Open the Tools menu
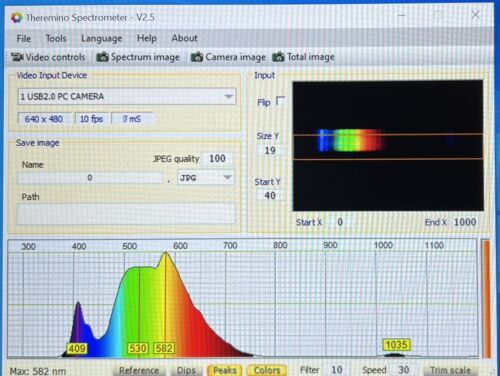 click(x=56, y=39)
